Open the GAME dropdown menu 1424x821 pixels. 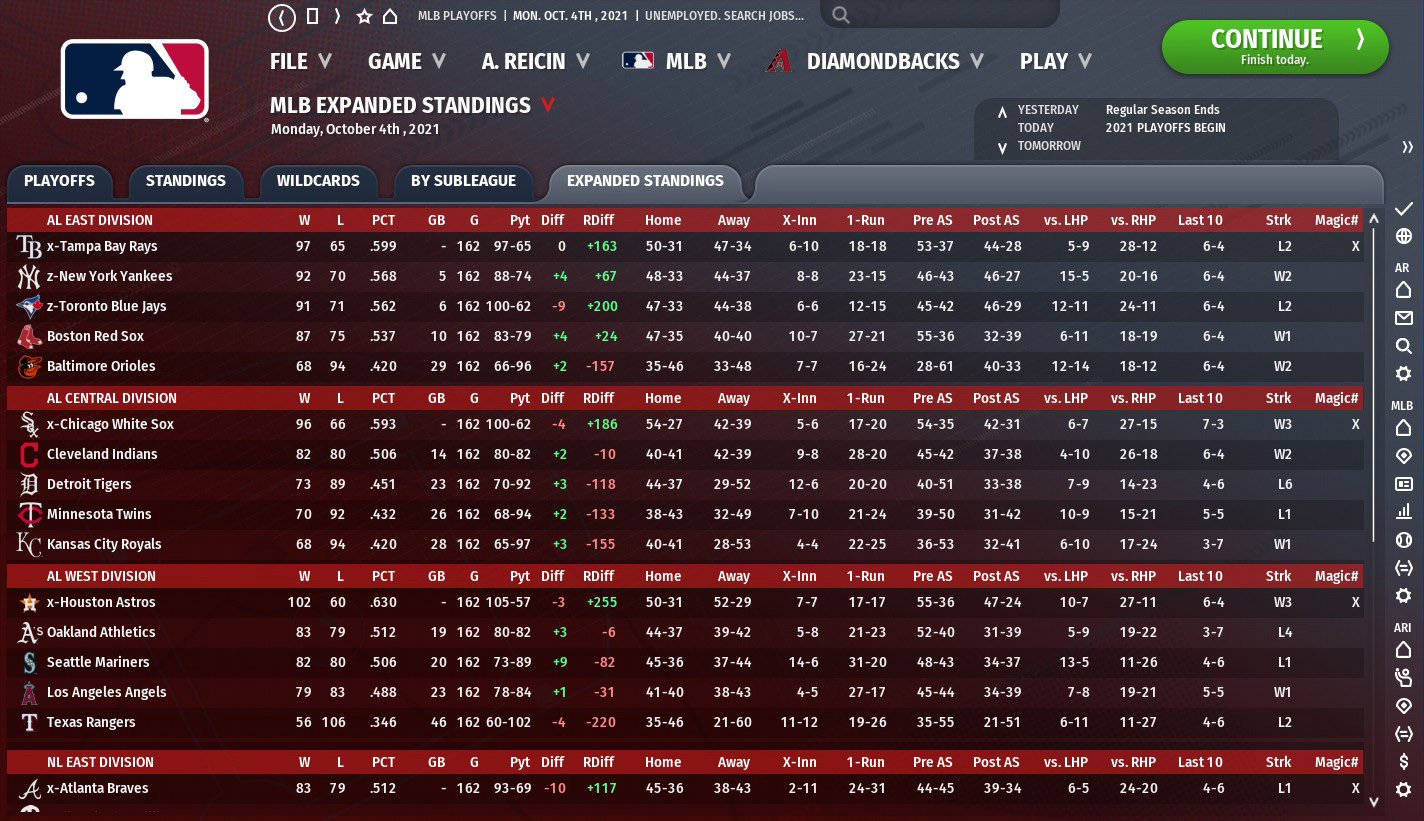406,61
